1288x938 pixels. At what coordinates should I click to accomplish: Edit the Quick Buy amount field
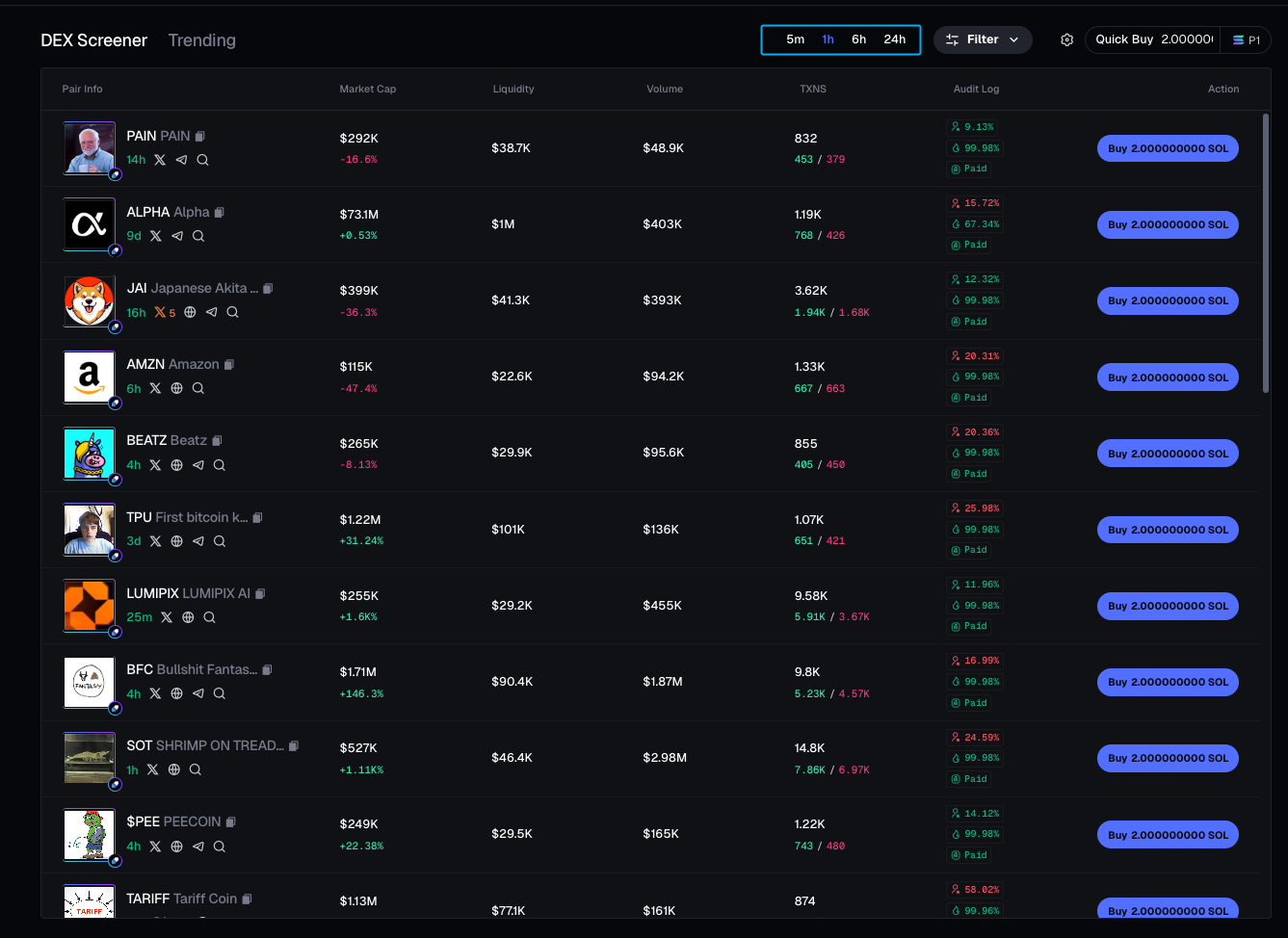coord(1185,39)
